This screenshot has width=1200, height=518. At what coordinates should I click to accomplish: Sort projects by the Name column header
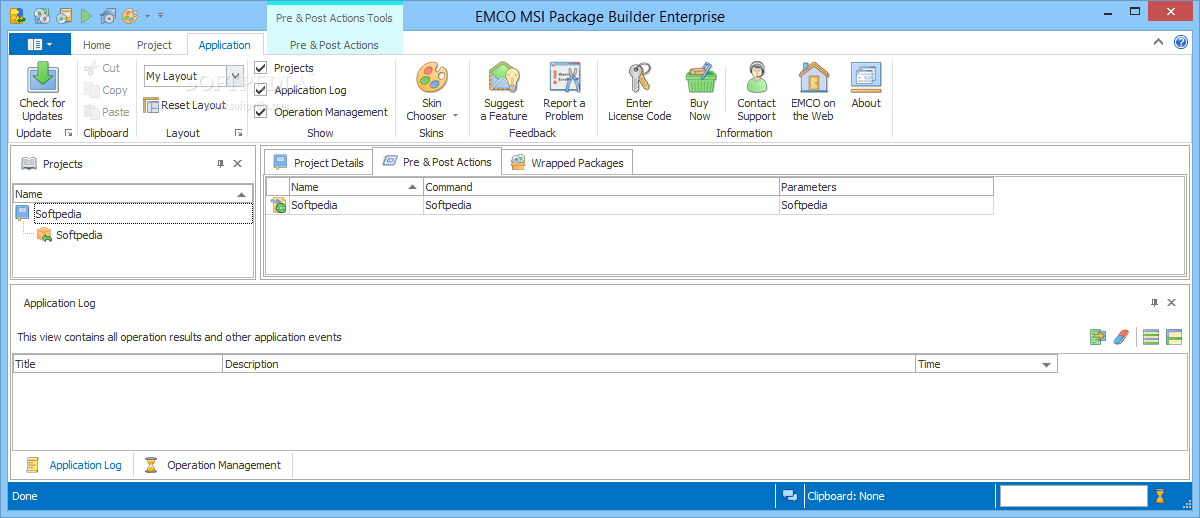click(x=133, y=194)
